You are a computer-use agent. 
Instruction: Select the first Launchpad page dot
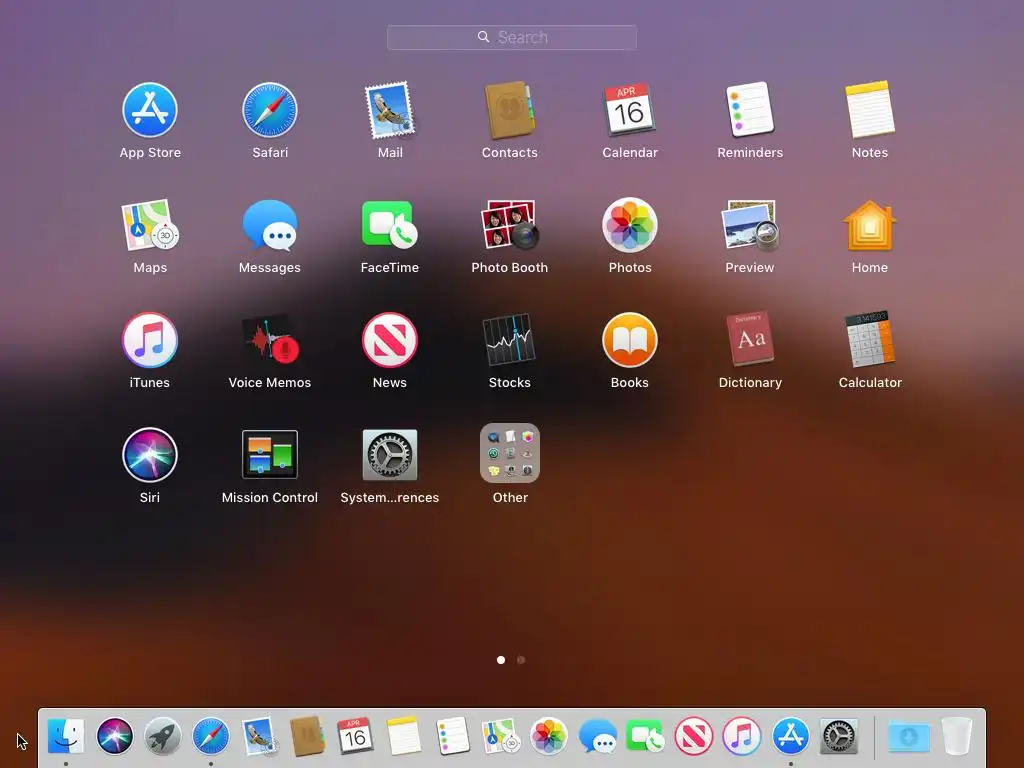coord(501,660)
